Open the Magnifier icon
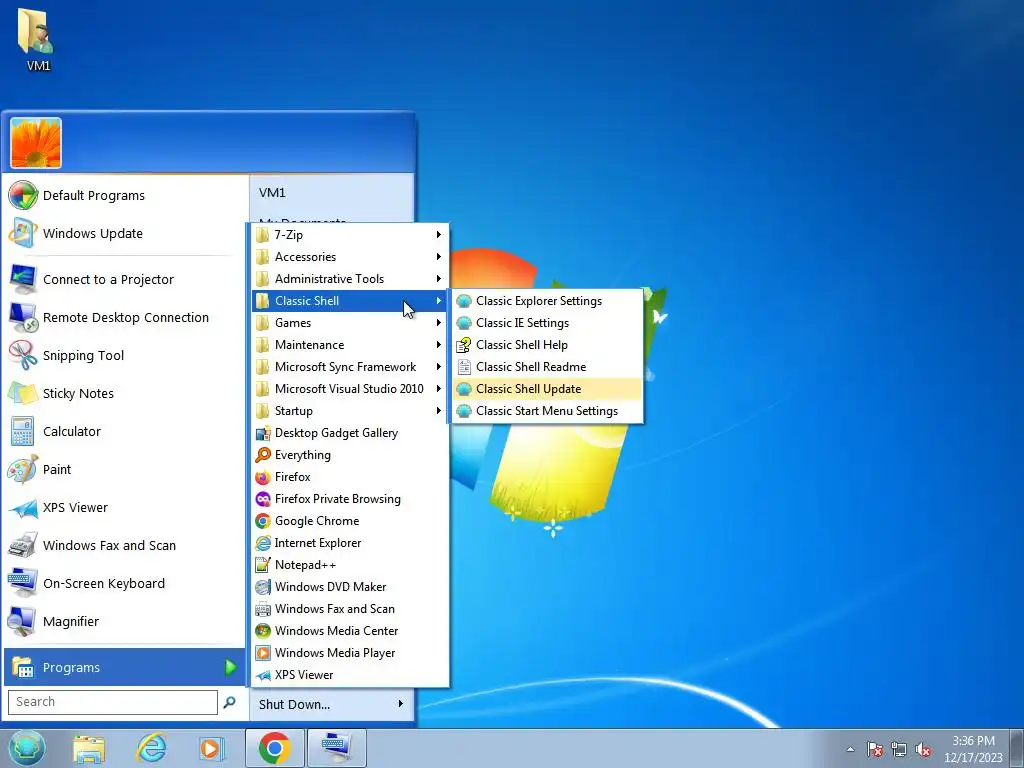Screen dimensions: 1024x768 point(23,621)
